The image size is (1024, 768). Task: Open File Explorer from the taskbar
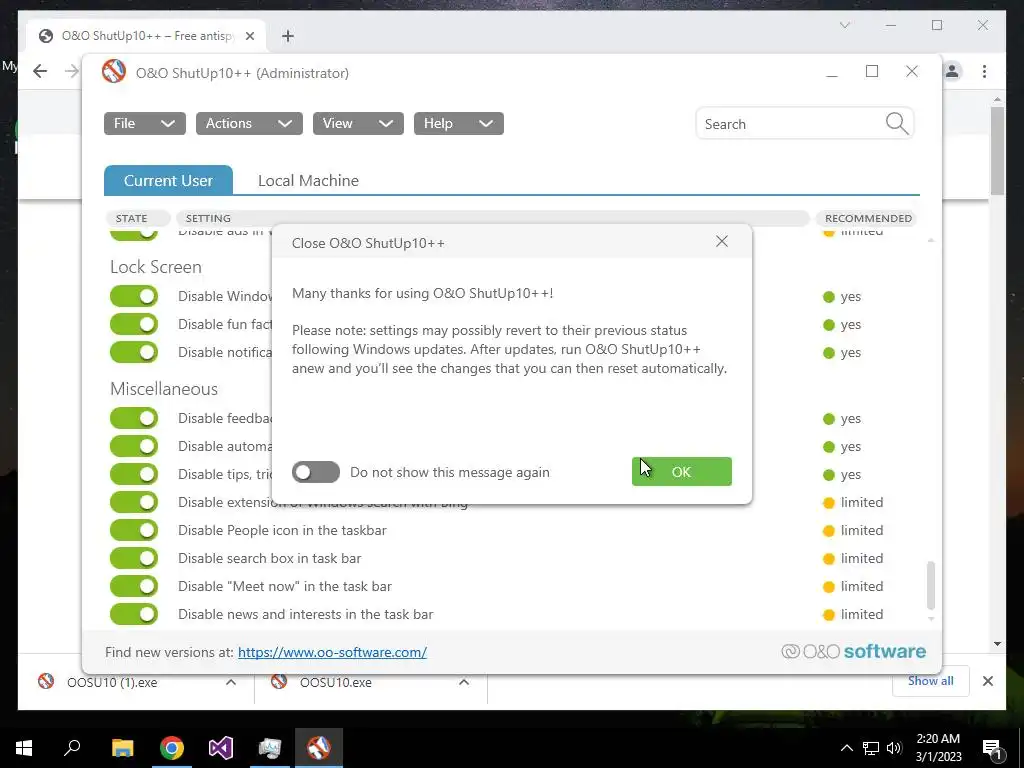pos(122,748)
